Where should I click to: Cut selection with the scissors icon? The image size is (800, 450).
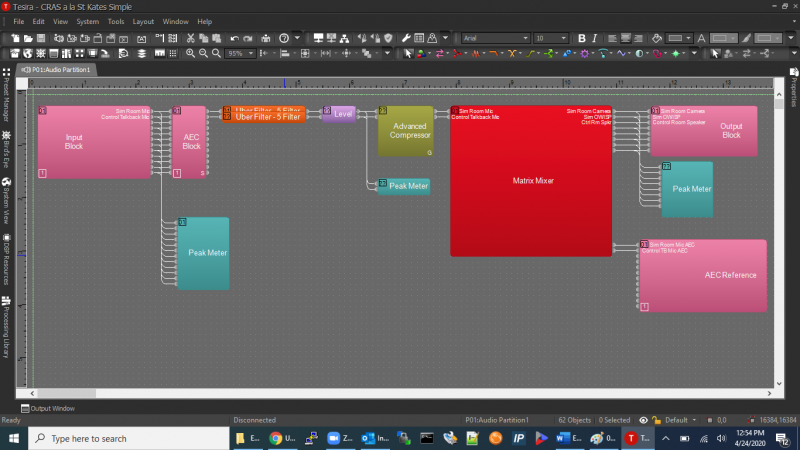[190, 38]
